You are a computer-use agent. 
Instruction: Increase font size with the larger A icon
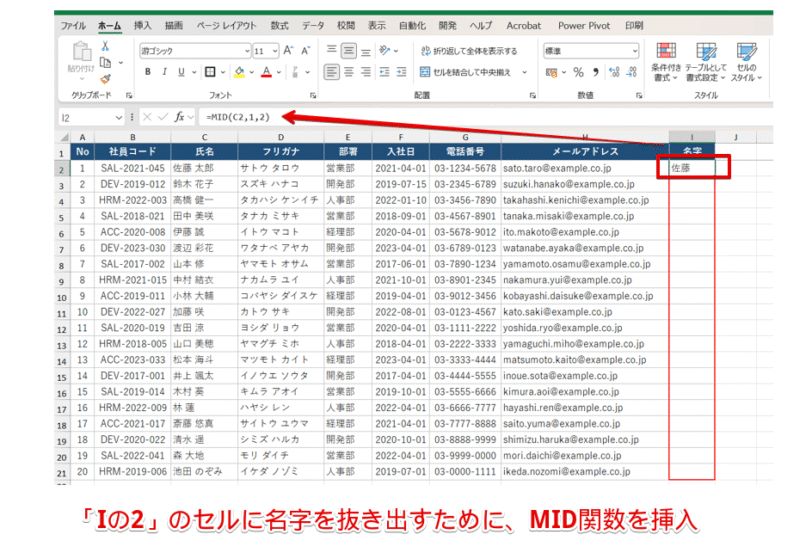point(288,50)
